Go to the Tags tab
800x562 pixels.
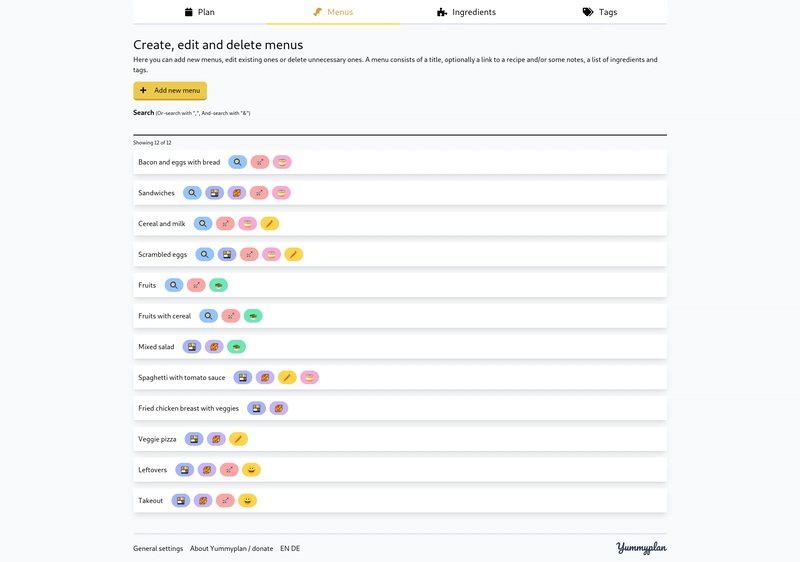[x=600, y=12]
